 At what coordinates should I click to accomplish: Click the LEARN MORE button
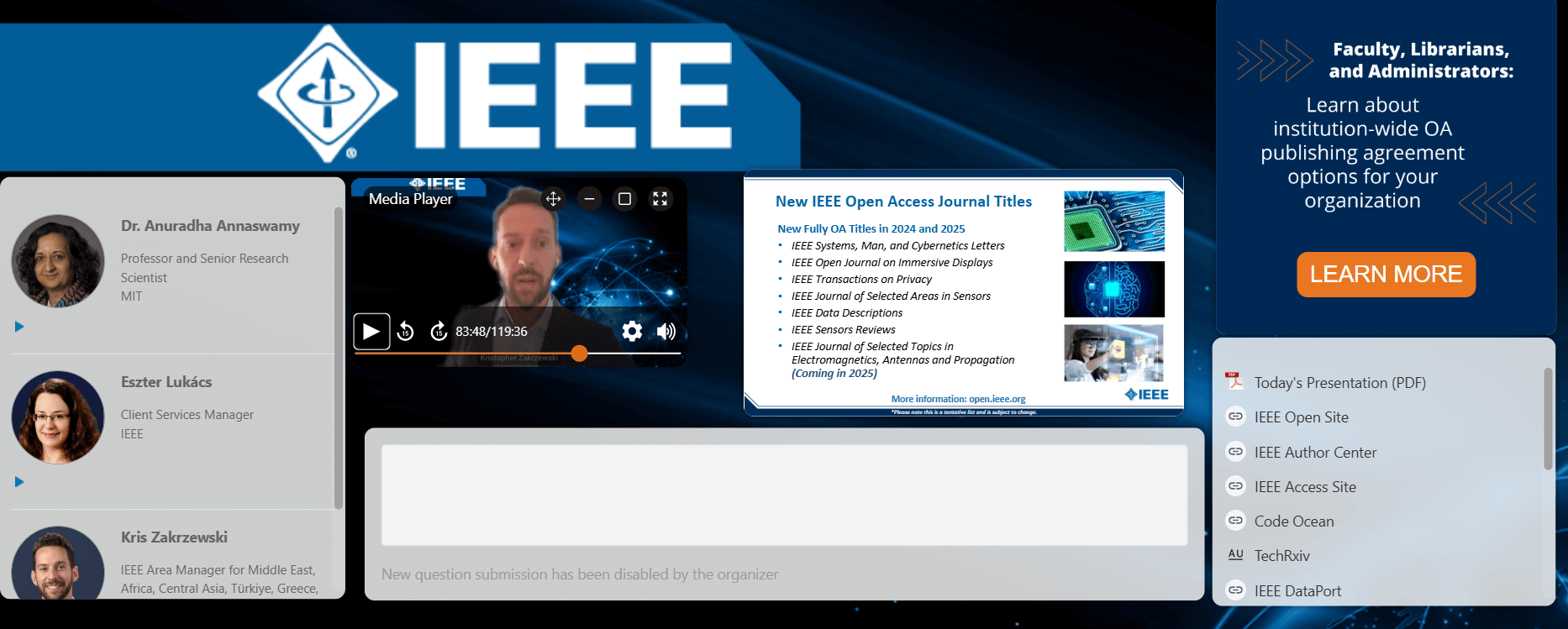pyautogui.click(x=1386, y=275)
